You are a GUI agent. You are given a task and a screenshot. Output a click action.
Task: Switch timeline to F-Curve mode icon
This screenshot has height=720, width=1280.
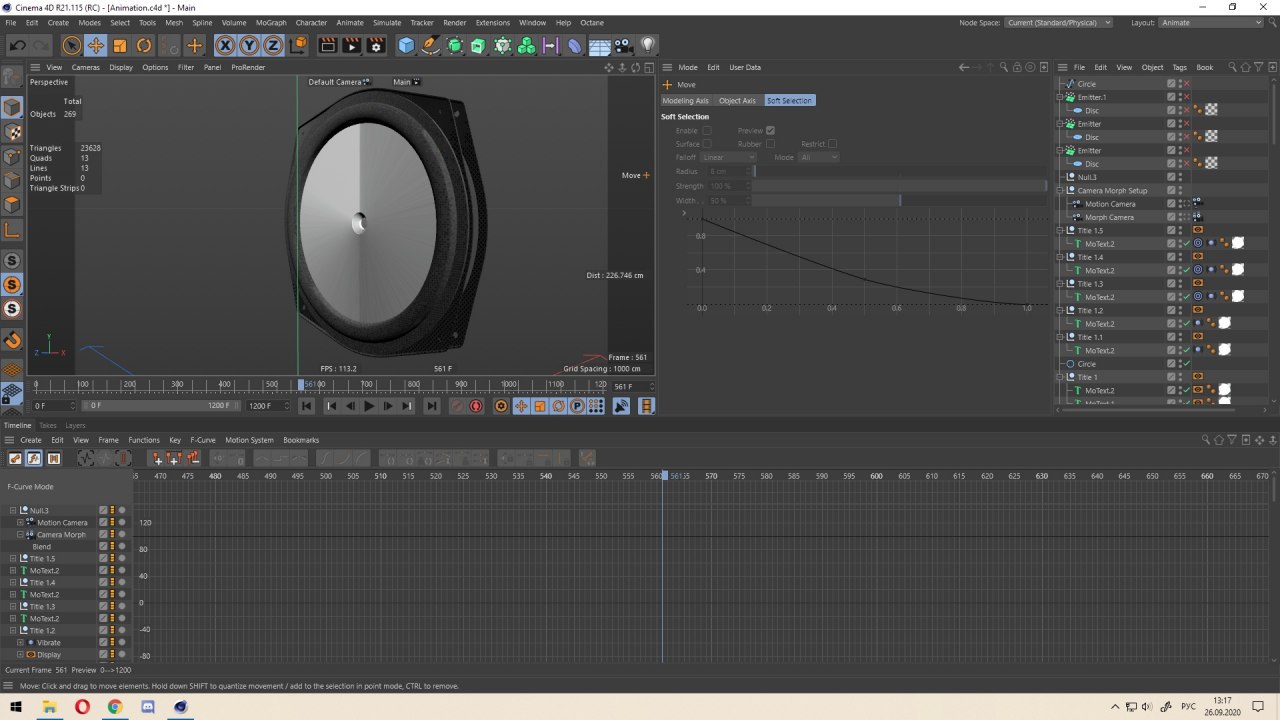[34, 458]
